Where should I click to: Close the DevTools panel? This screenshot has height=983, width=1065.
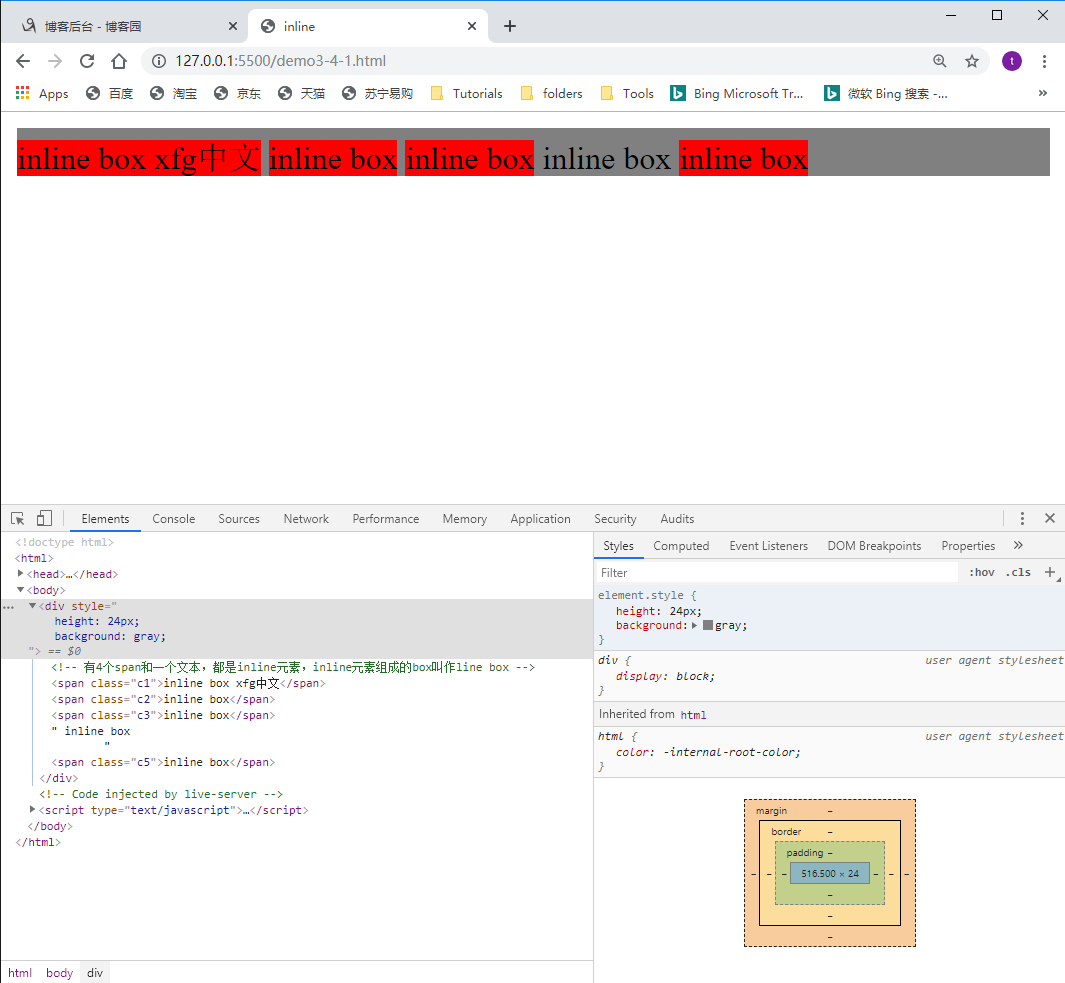pos(1050,518)
